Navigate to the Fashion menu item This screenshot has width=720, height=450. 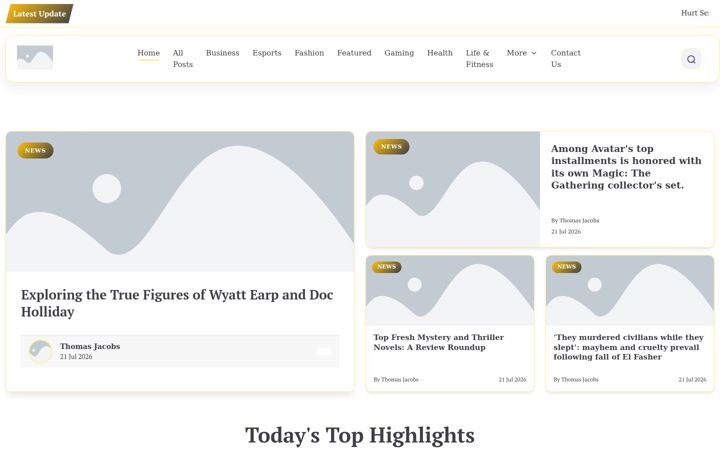pos(309,53)
